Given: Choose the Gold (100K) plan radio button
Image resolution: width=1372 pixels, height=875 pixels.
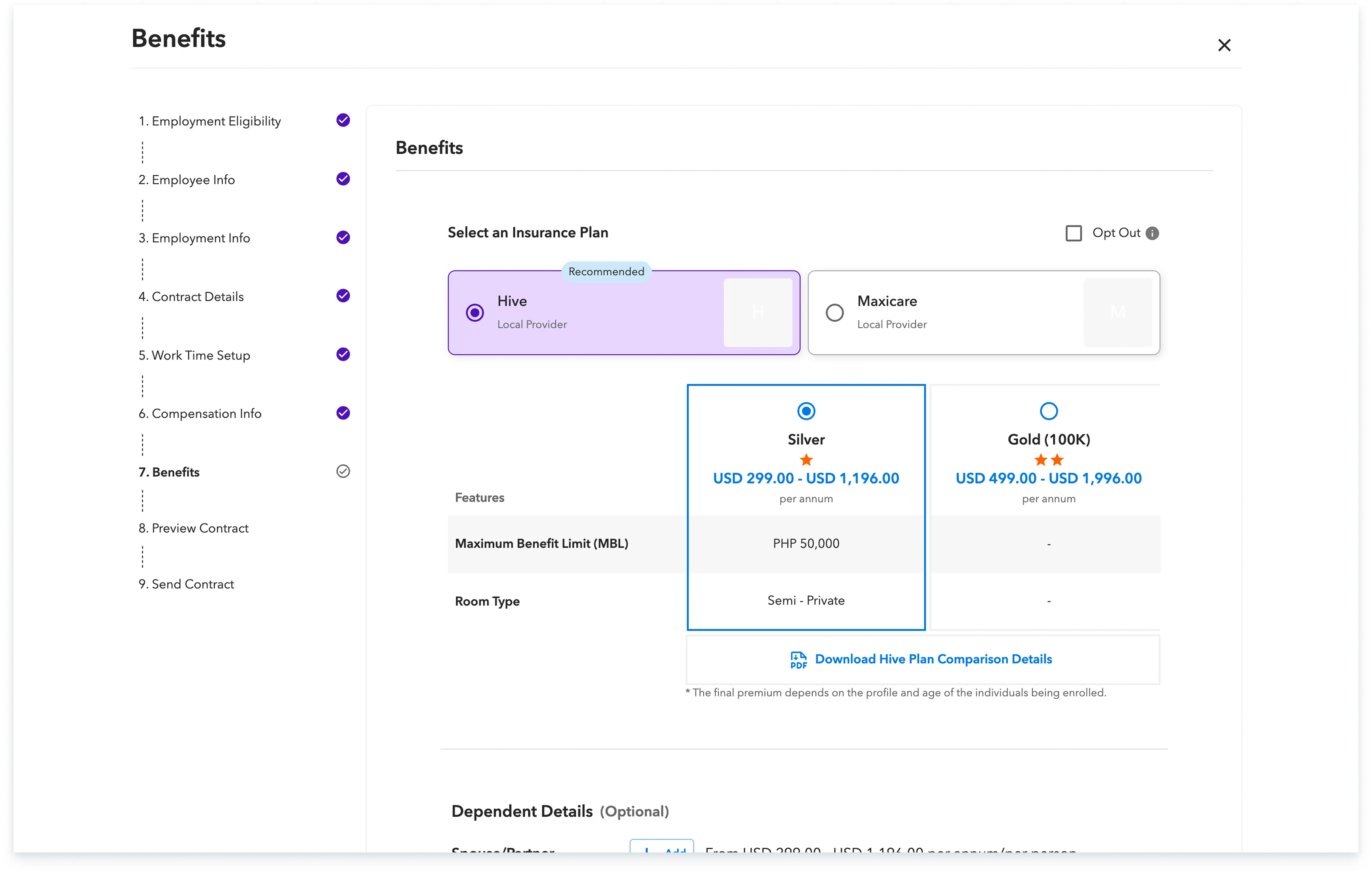Looking at the screenshot, I should point(1048,411).
